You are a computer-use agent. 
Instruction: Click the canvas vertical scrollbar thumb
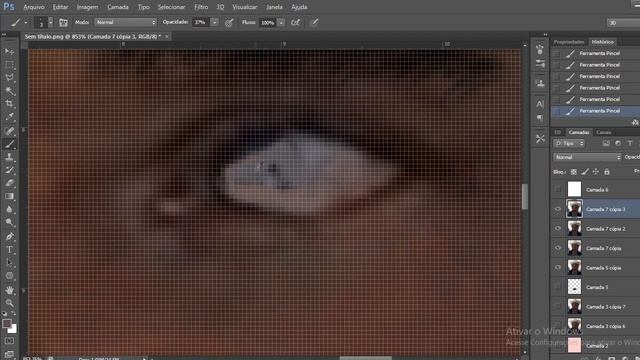pyautogui.click(x=525, y=196)
